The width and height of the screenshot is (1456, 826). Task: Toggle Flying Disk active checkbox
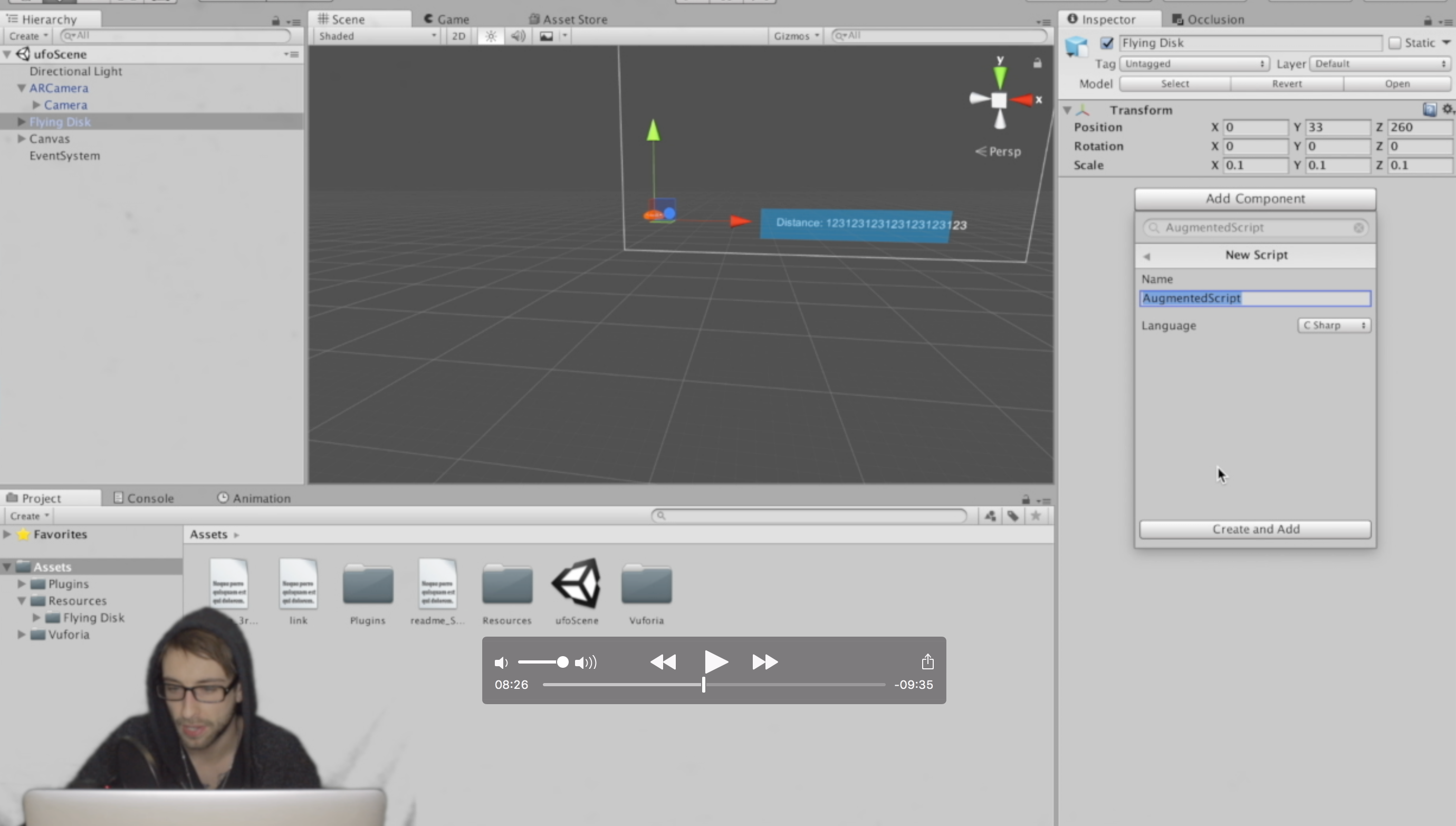pos(1107,43)
